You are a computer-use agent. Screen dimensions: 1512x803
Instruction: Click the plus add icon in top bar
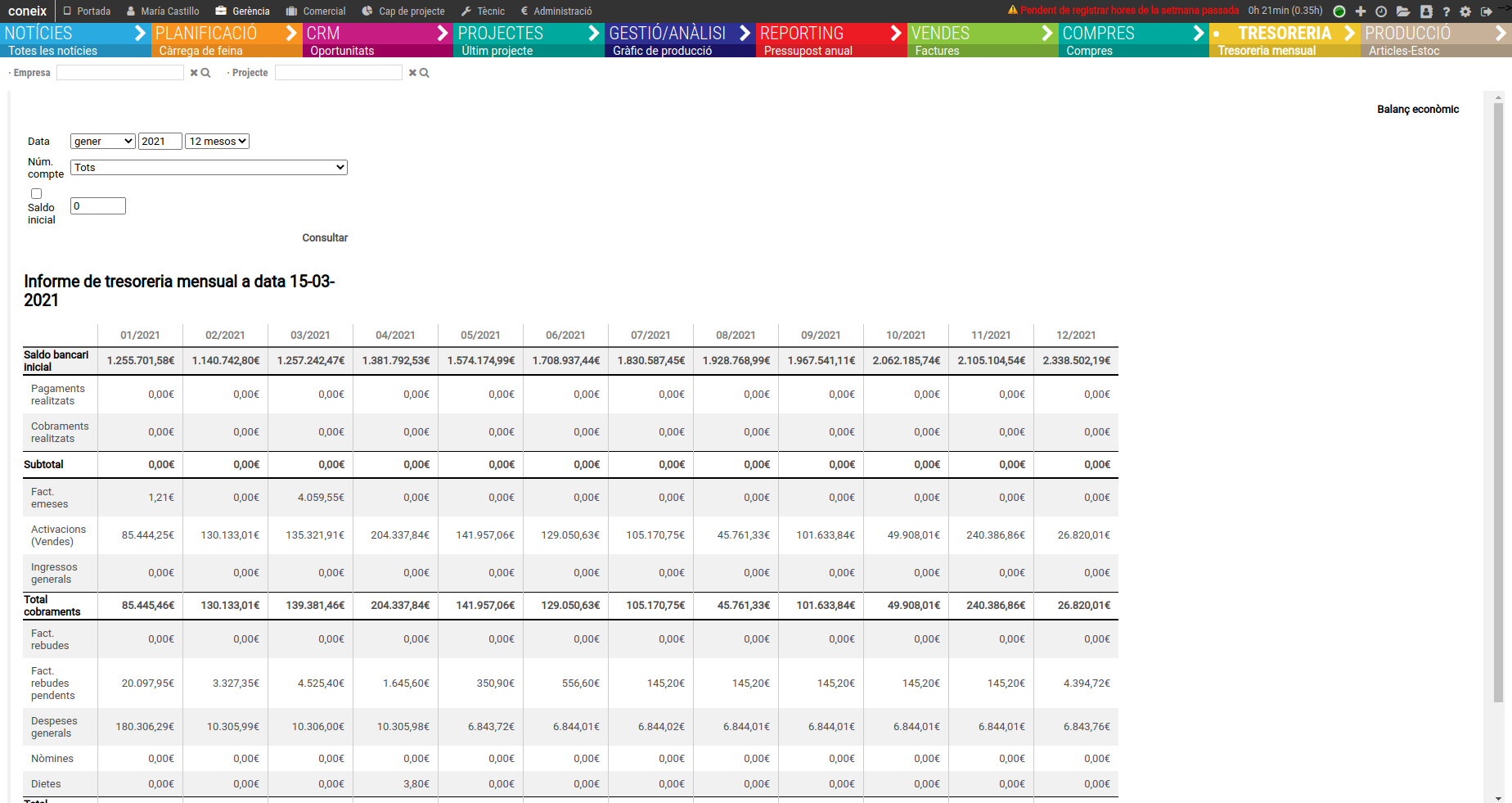tap(1361, 11)
